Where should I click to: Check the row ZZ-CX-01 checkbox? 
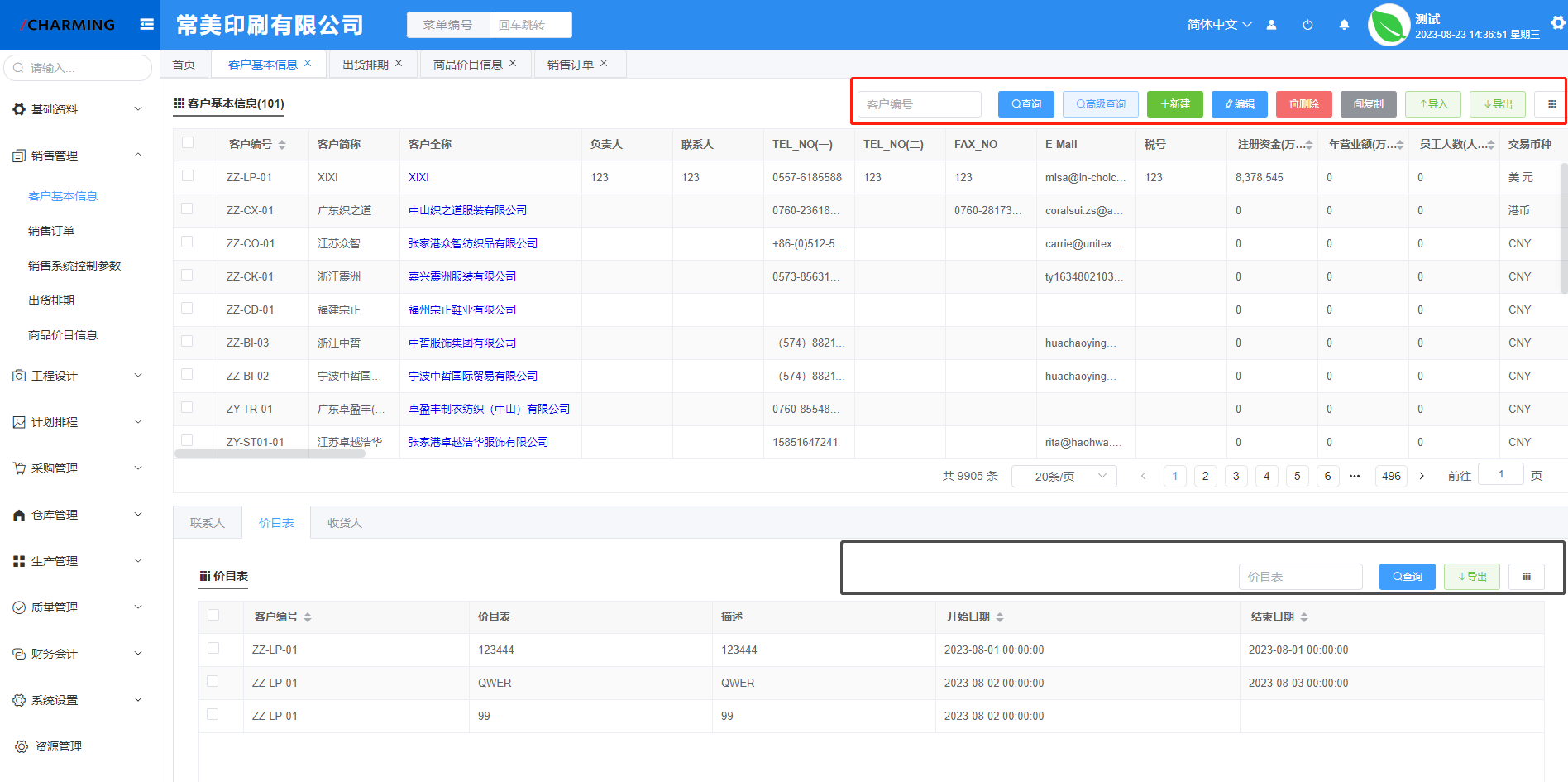click(x=188, y=209)
